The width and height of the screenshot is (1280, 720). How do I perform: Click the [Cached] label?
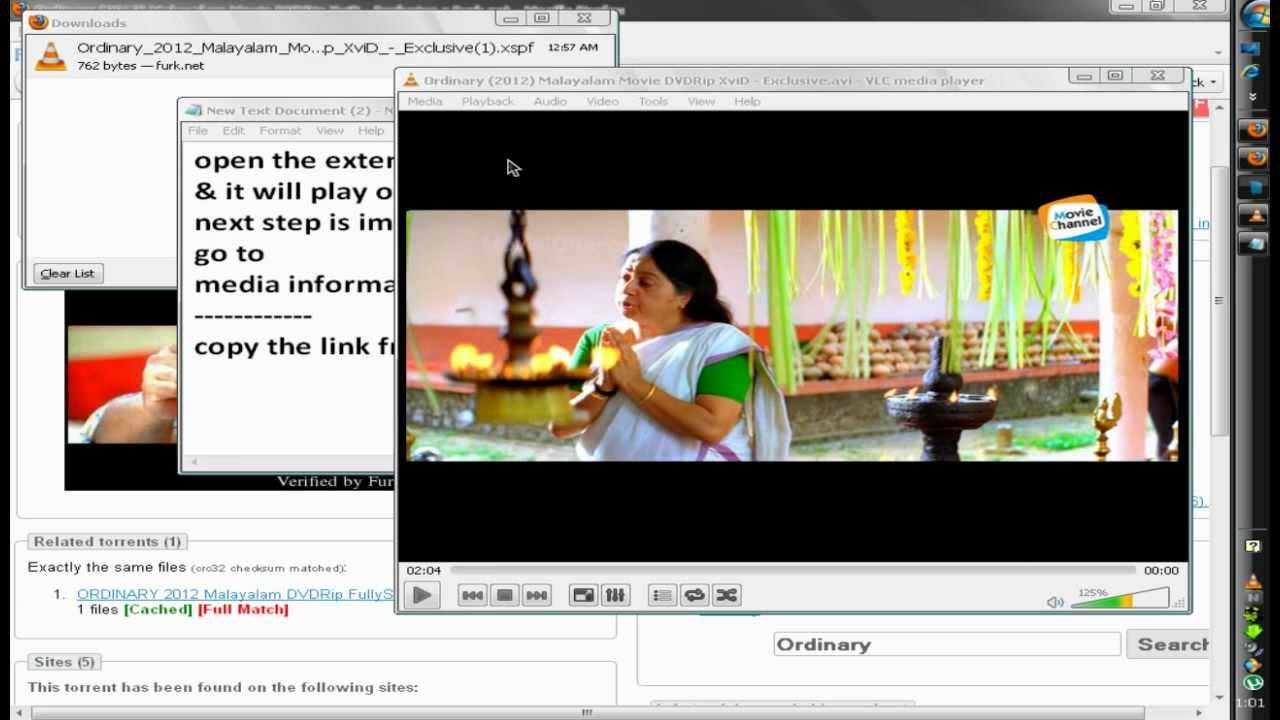click(157, 609)
